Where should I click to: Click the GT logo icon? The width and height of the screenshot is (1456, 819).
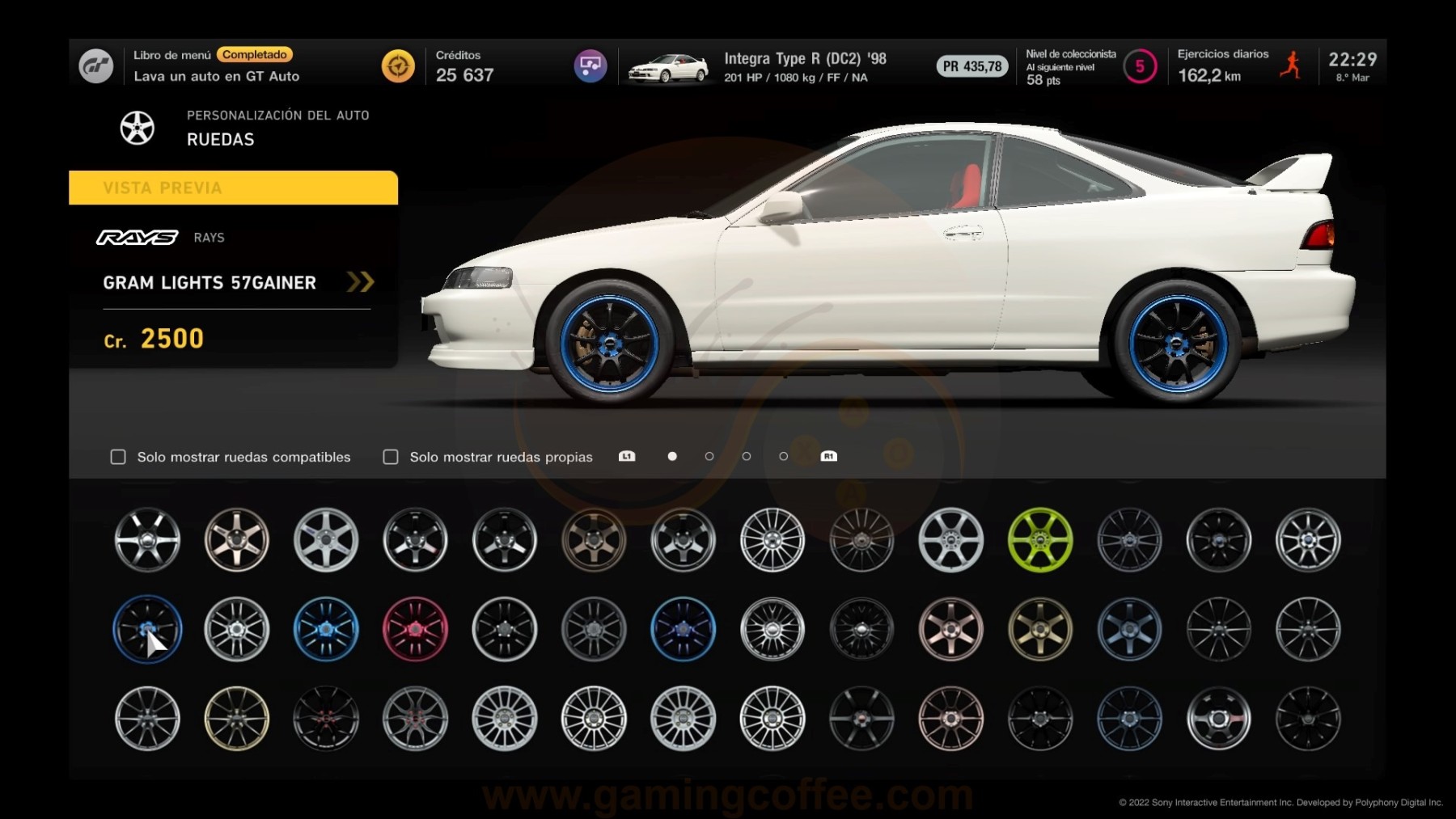95,65
